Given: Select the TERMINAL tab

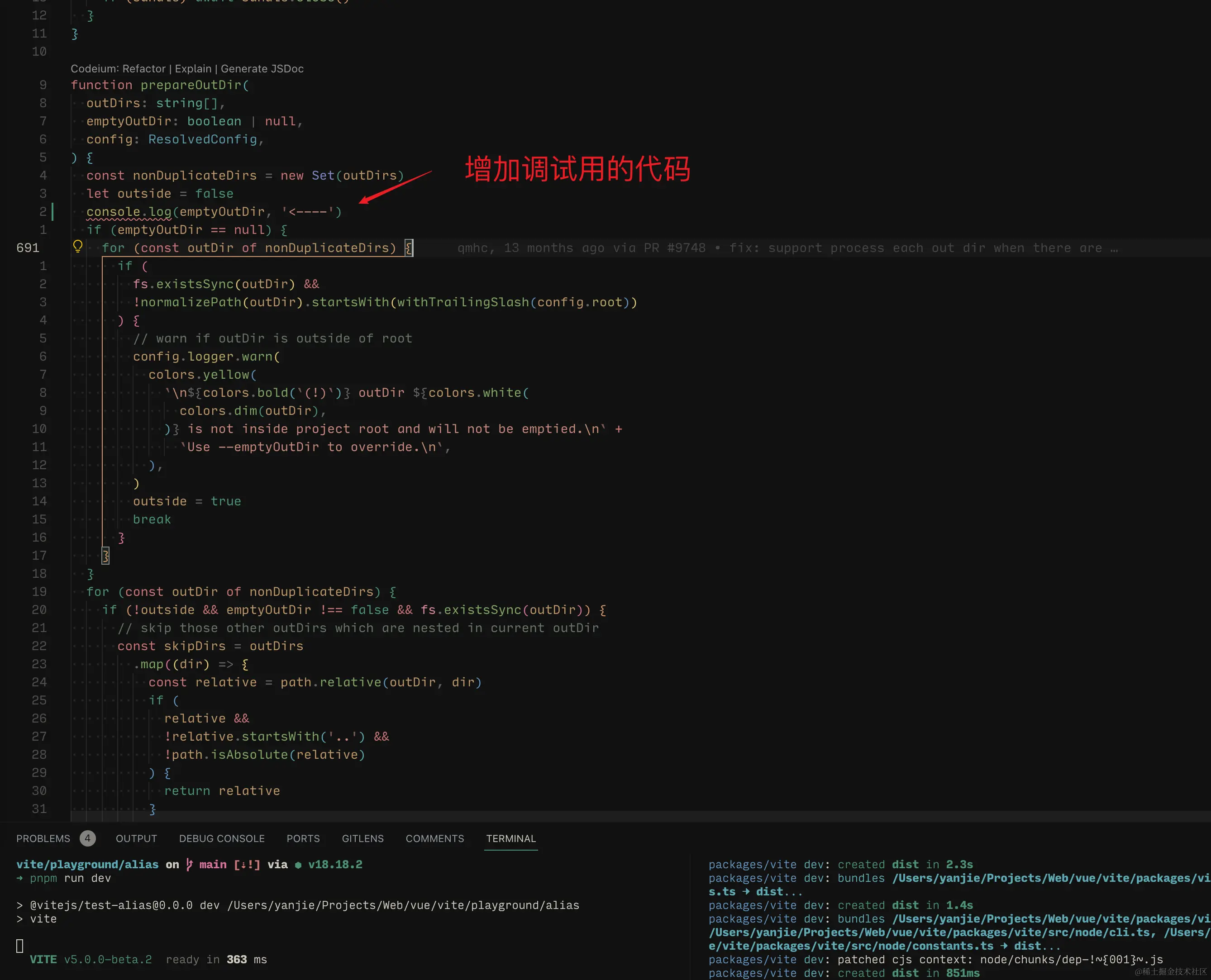Looking at the screenshot, I should click(x=511, y=838).
